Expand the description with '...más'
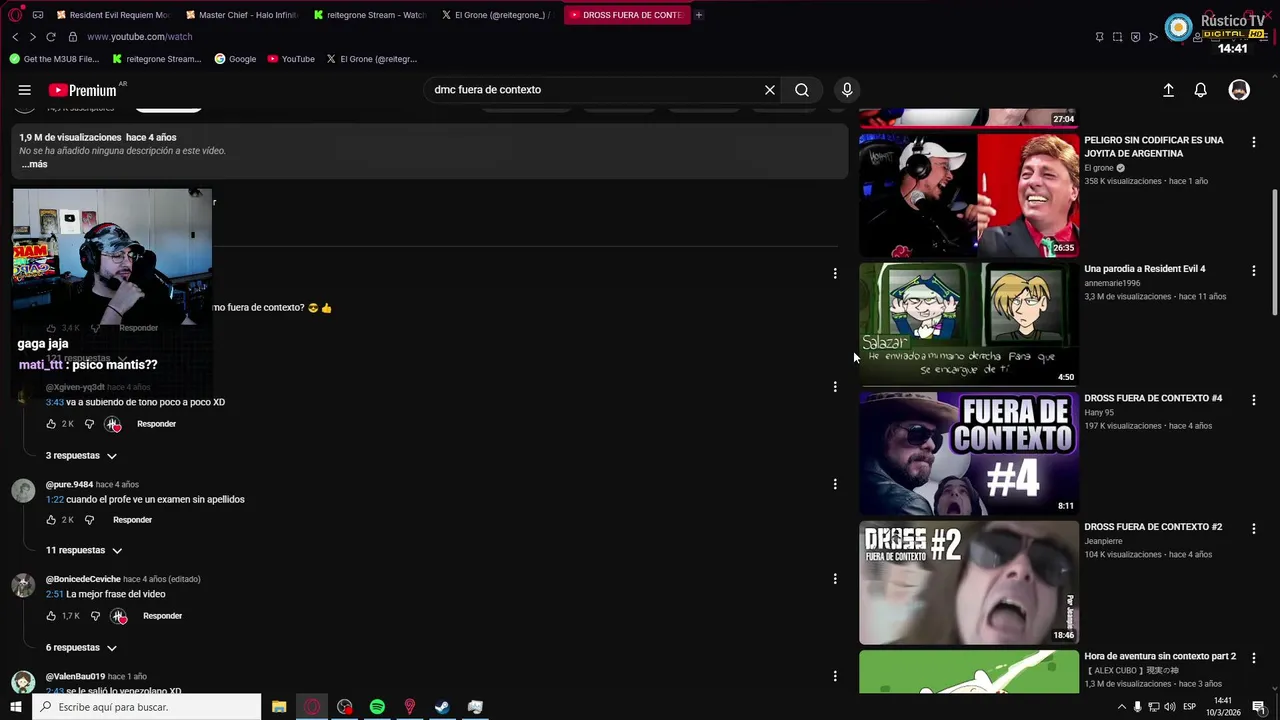The width and height of the screenshot is (1280, 720). coord(35,165)
